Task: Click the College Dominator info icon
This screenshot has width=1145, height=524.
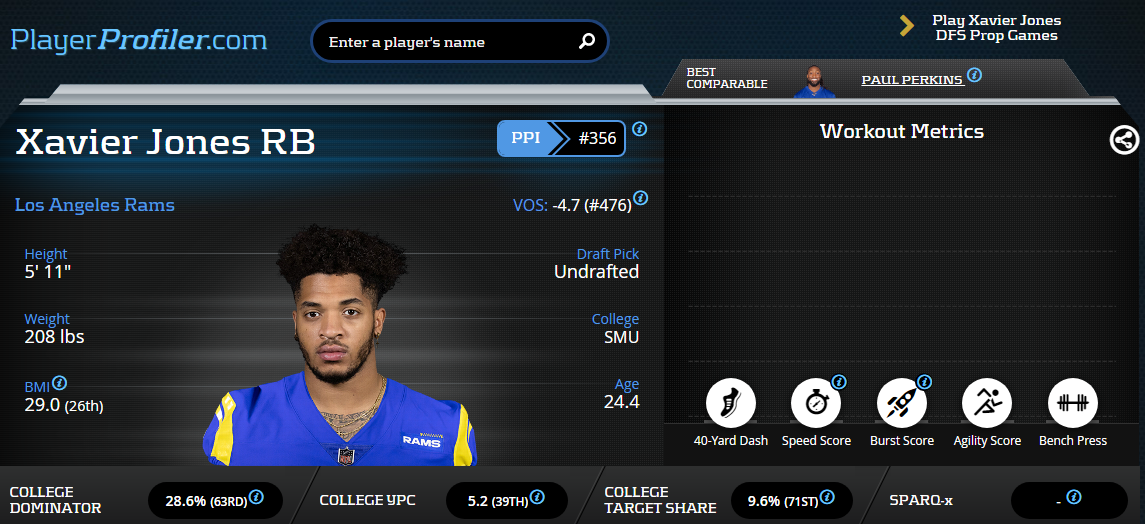Action: 256,497
